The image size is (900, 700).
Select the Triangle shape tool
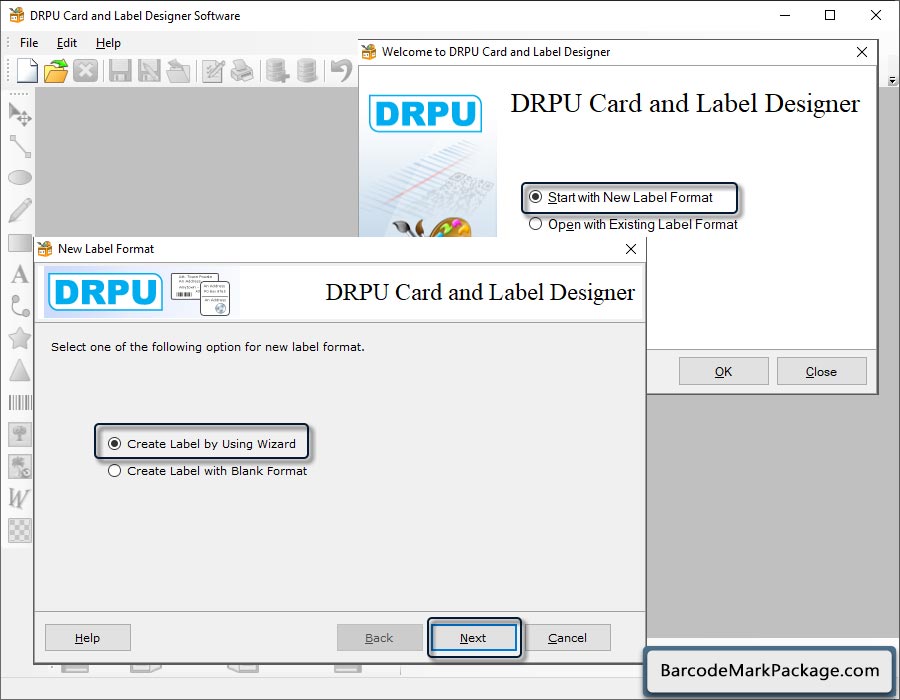[x=20, y=370]
